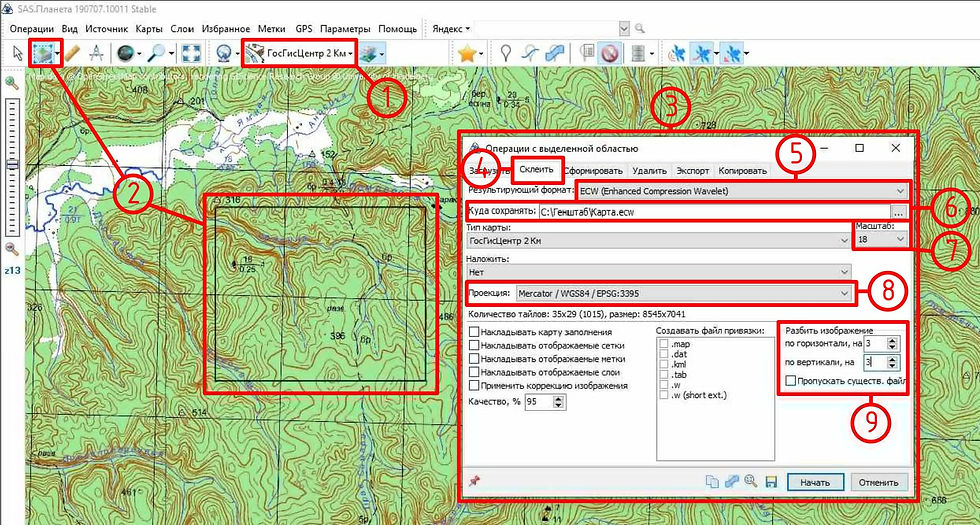This screenshot has height=525, width=980.
Task: Switch to the Экспорт tab
Action: coord(692,171)
